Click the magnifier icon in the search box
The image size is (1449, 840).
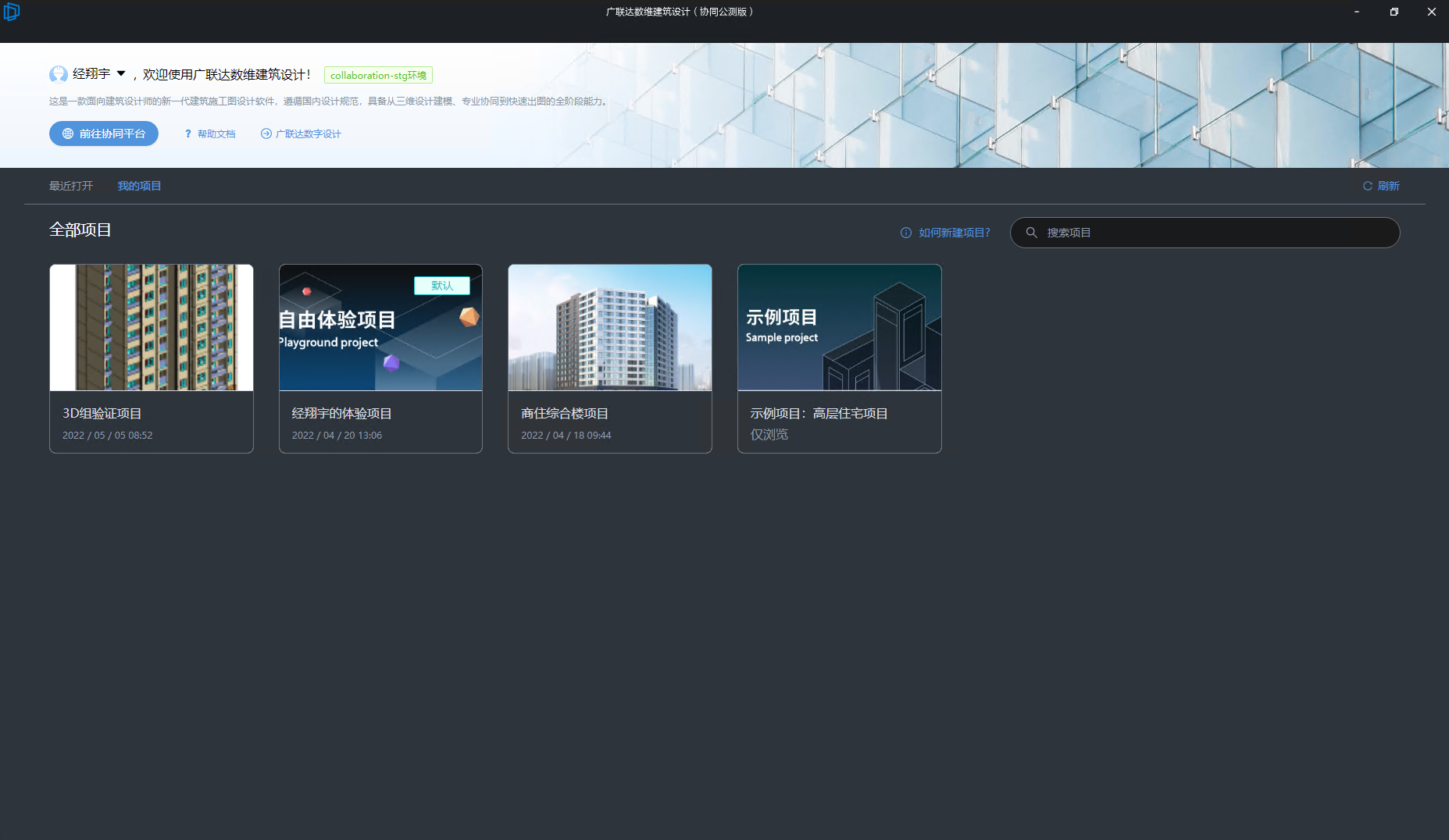(1031, 233)
